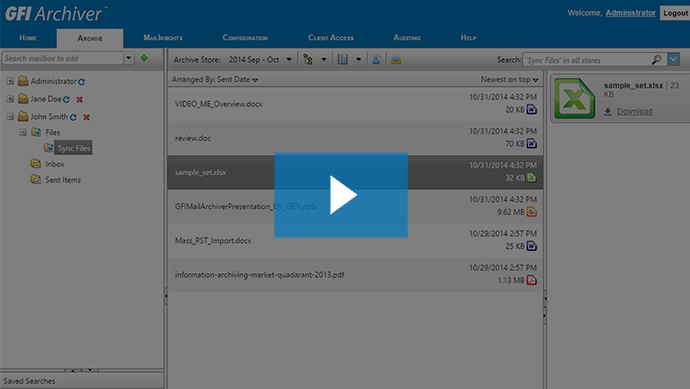The width and height of the screenshot is (690, 389).
Task: Select the Sync Files folder
Action: (73, 148)
